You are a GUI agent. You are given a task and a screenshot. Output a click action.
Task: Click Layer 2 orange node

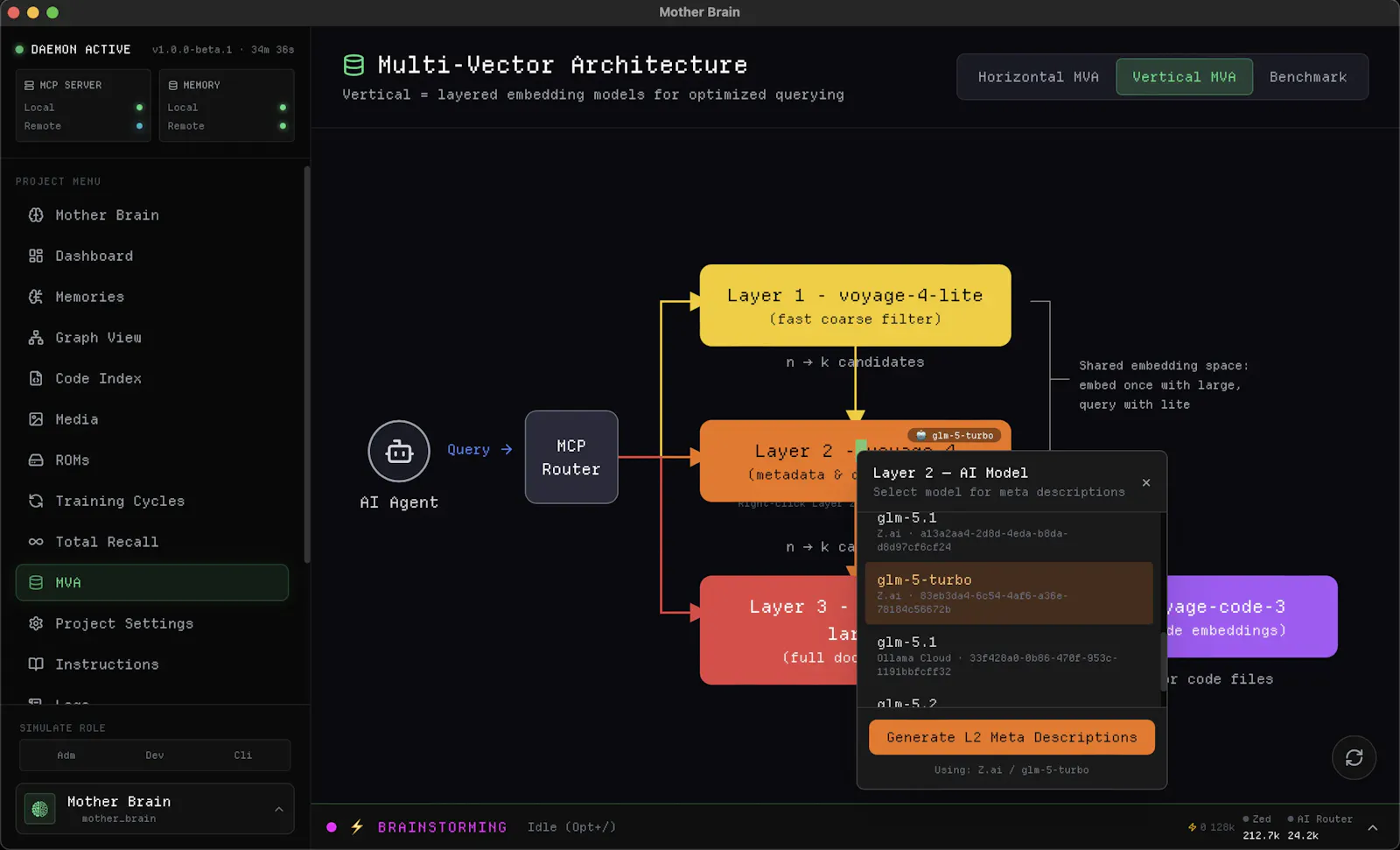(x=778, y=461)
